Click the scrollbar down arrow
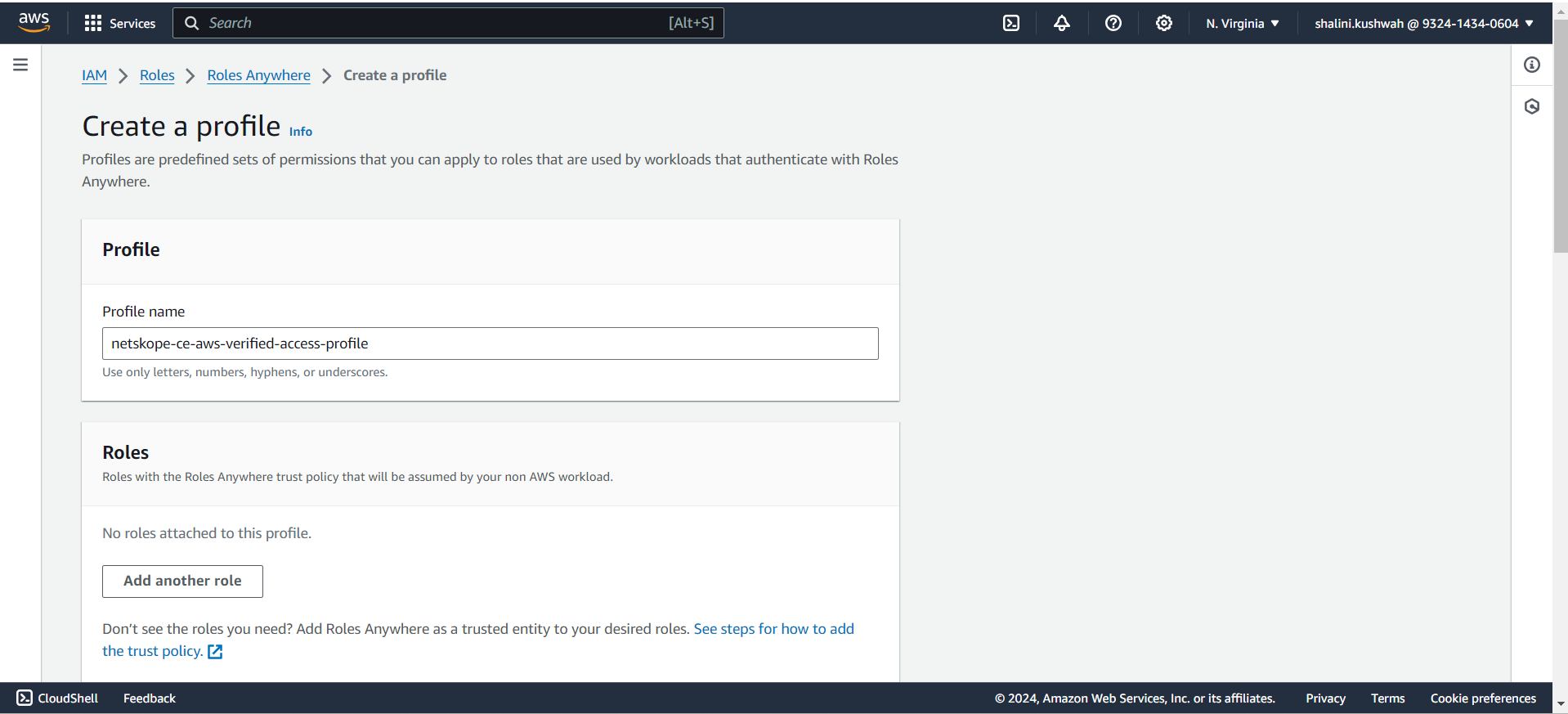The height and width of the screenshot is (714, 1568). pyautogui.click(x=1561, y=704)
